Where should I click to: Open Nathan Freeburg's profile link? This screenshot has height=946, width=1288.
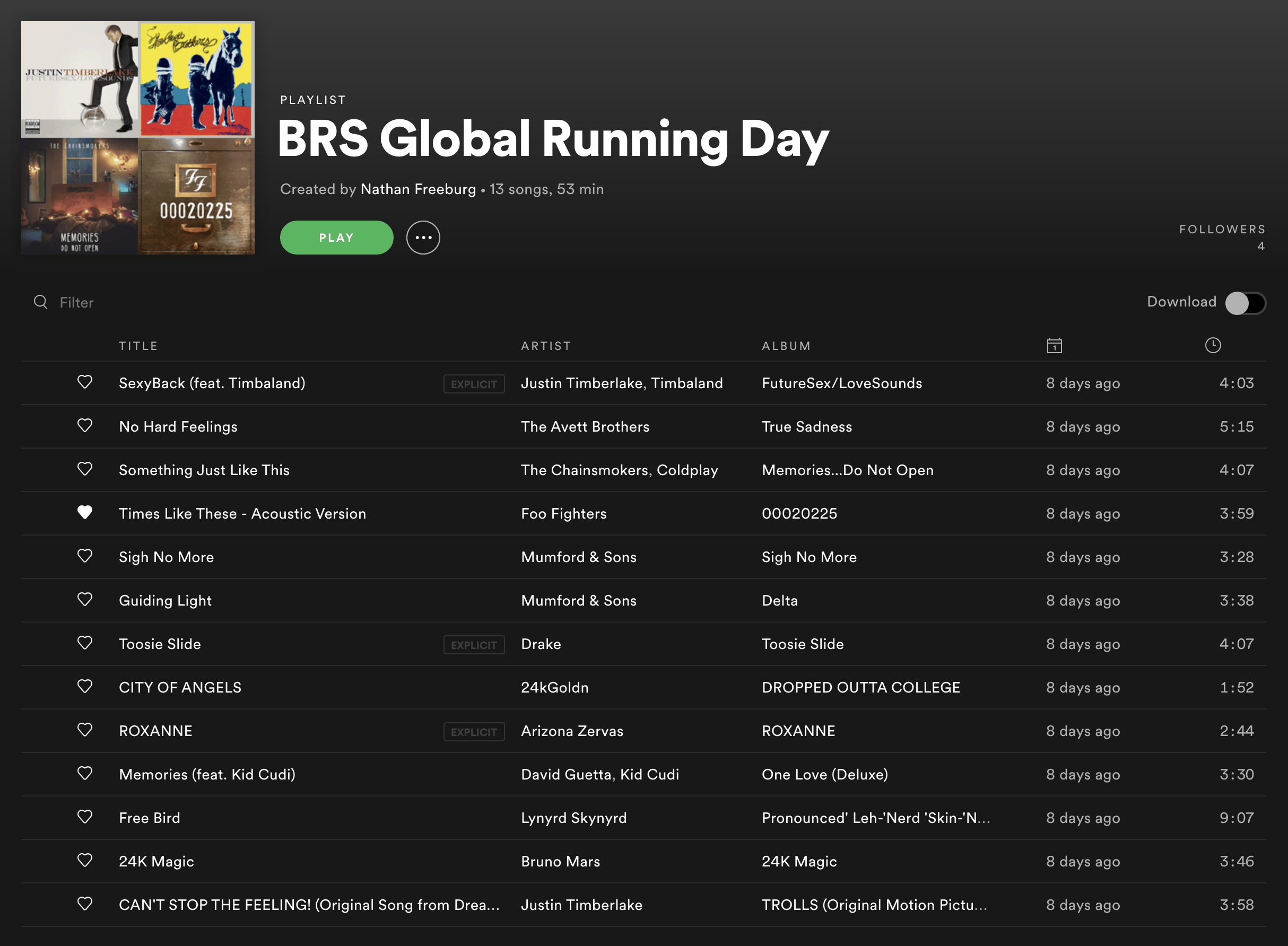tap(418, 189)
